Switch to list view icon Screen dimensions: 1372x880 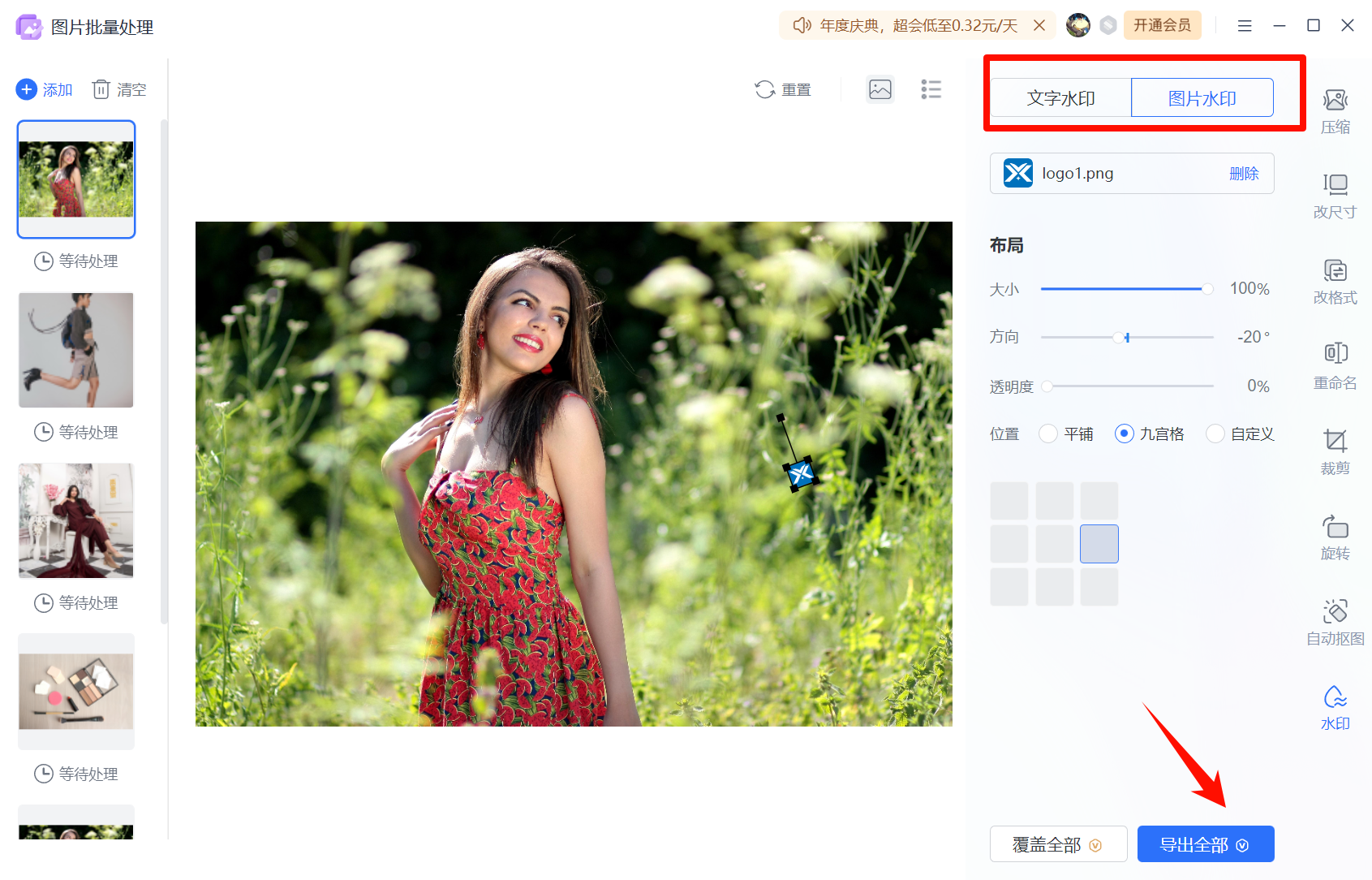pos(931,89)
